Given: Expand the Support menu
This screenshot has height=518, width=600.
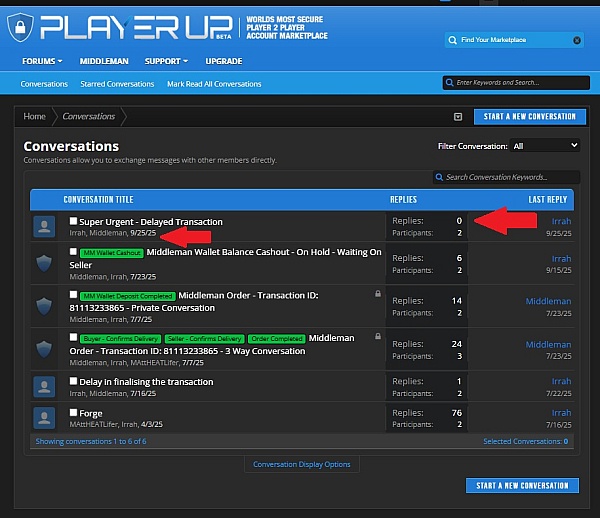Looking at the screenshot, I should coord(166,61).
